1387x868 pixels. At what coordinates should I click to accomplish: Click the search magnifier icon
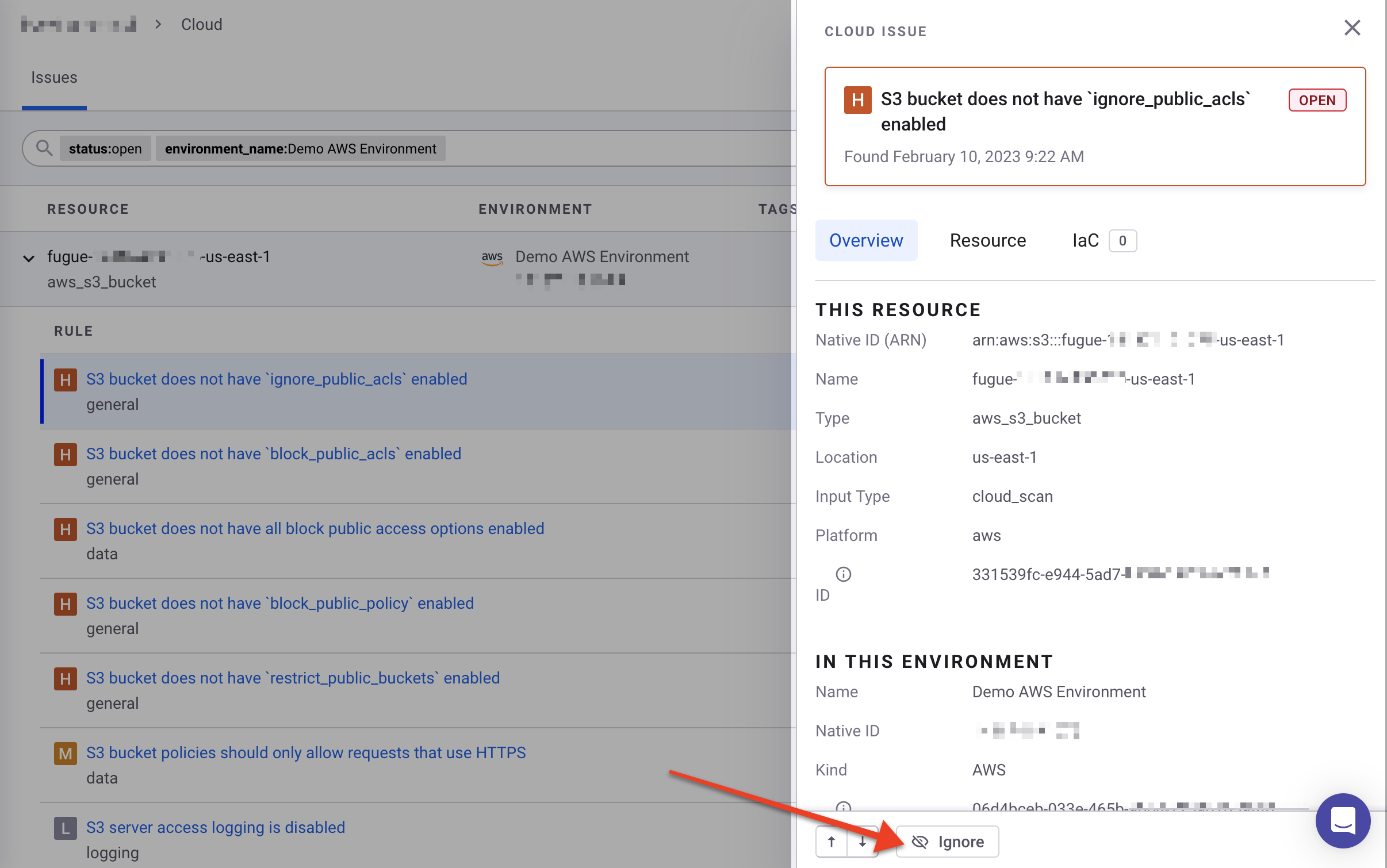coord(44,148)
